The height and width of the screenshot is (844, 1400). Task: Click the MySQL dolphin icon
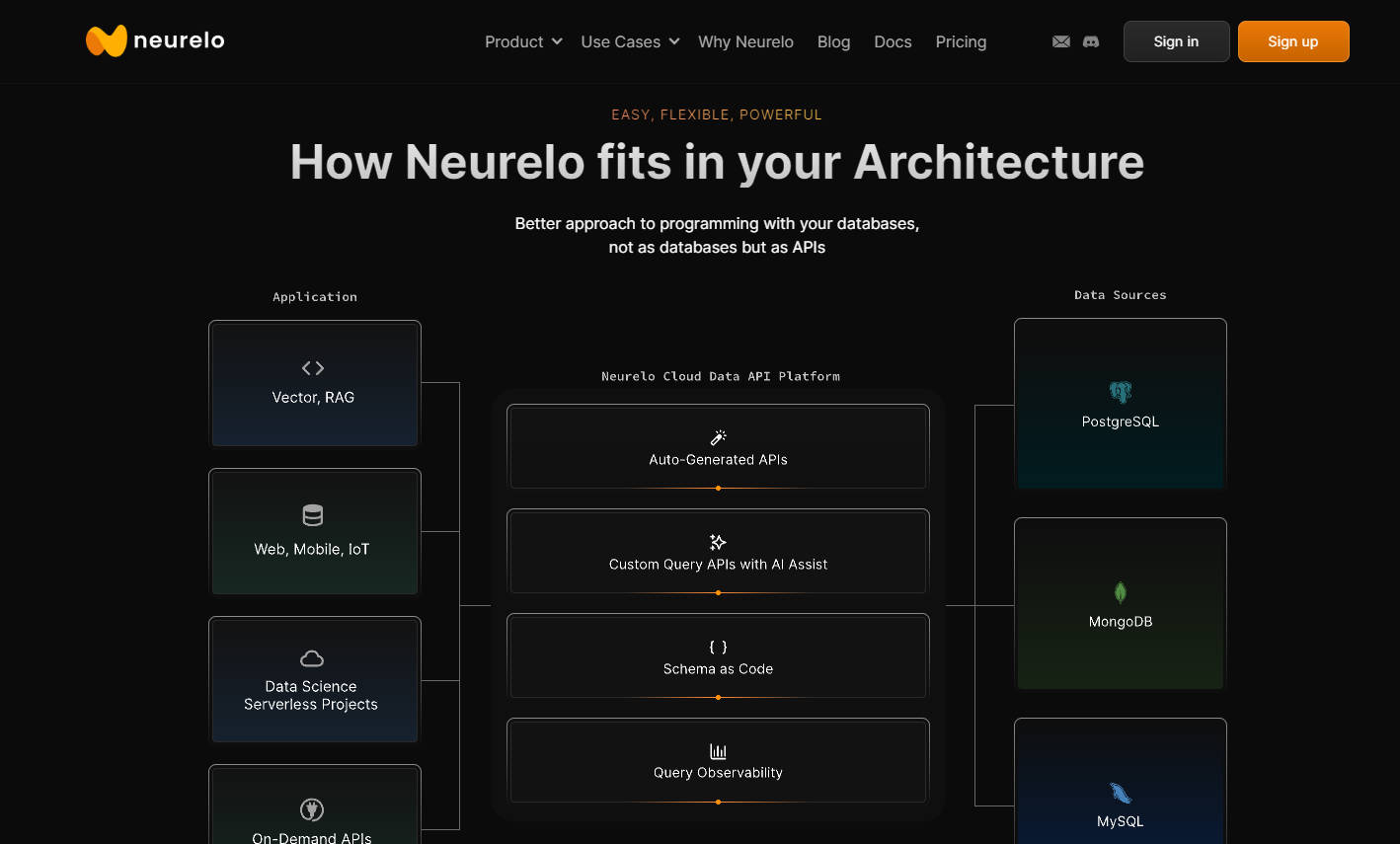pyautogui.click(x=1120, y=791)
